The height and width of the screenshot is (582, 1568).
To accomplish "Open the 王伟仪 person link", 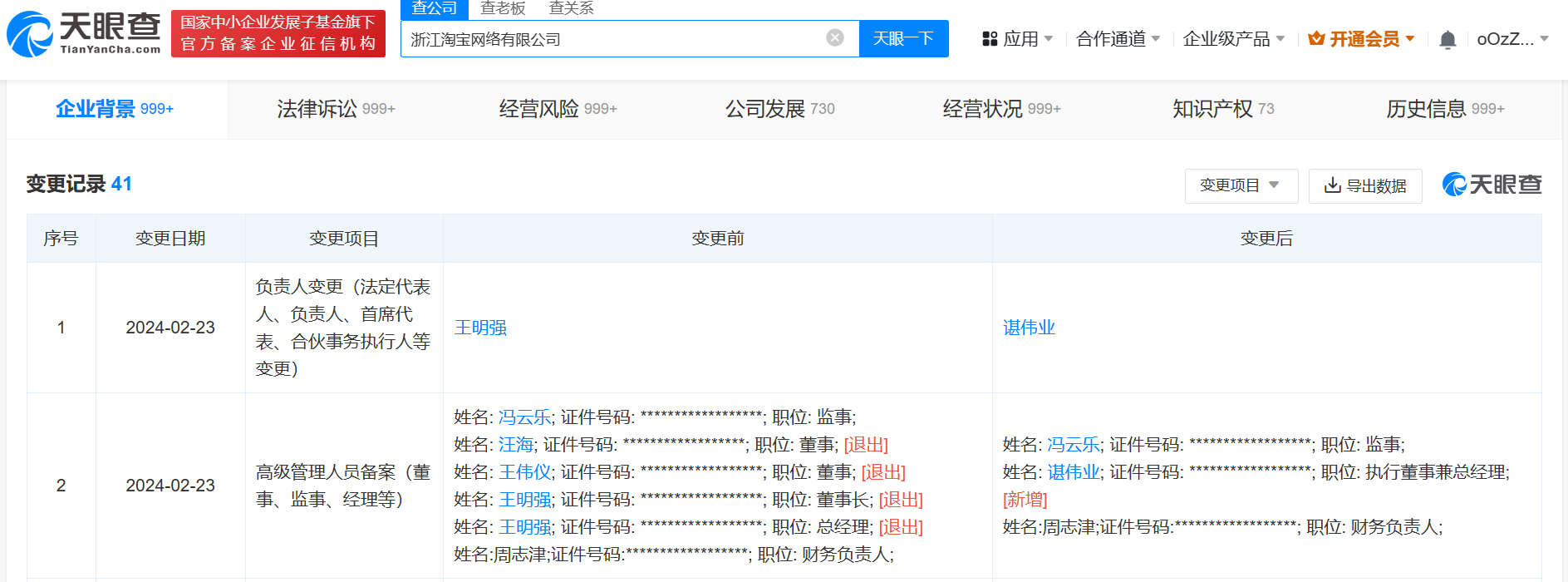I will point(524,472).
